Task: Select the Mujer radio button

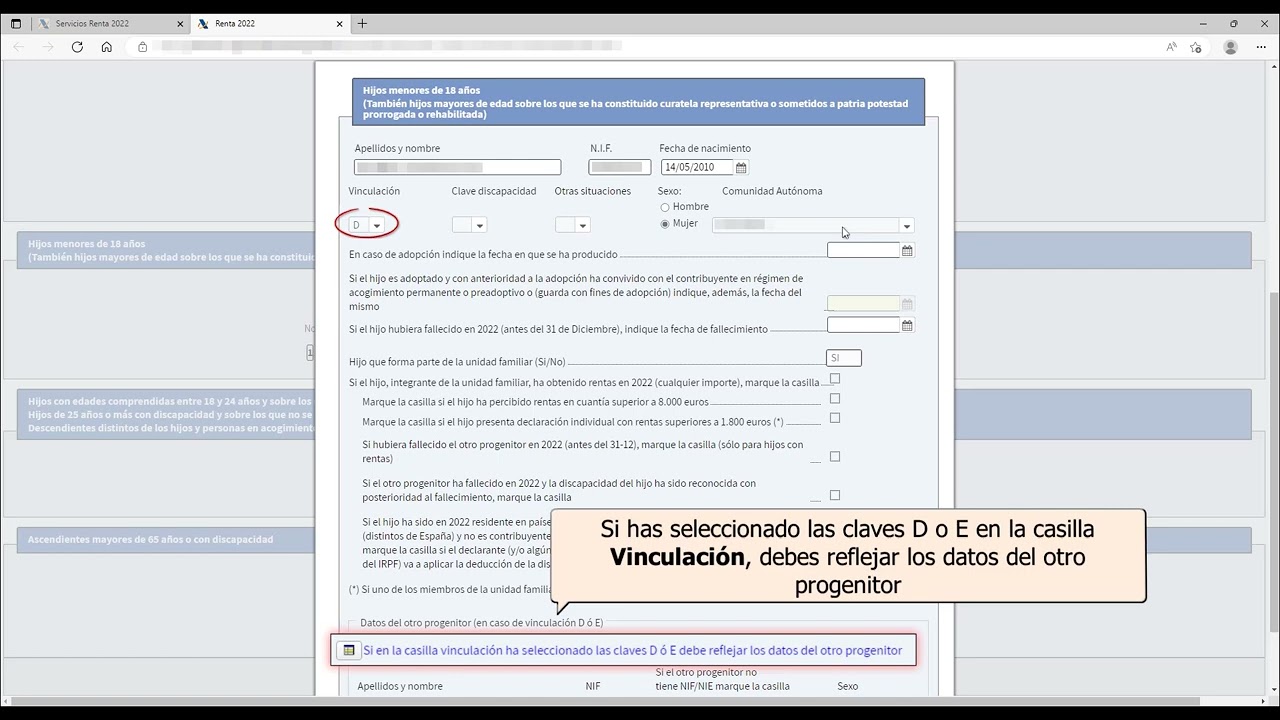Action: coord(665,224)
